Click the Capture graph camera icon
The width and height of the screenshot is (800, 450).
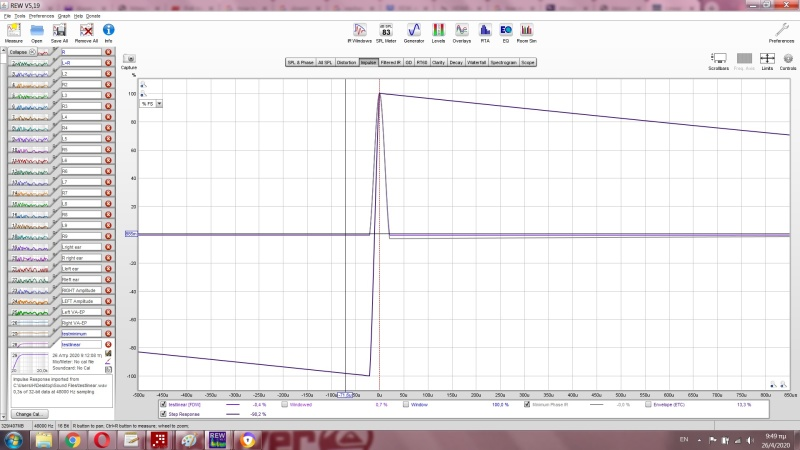tap(129, 60)
